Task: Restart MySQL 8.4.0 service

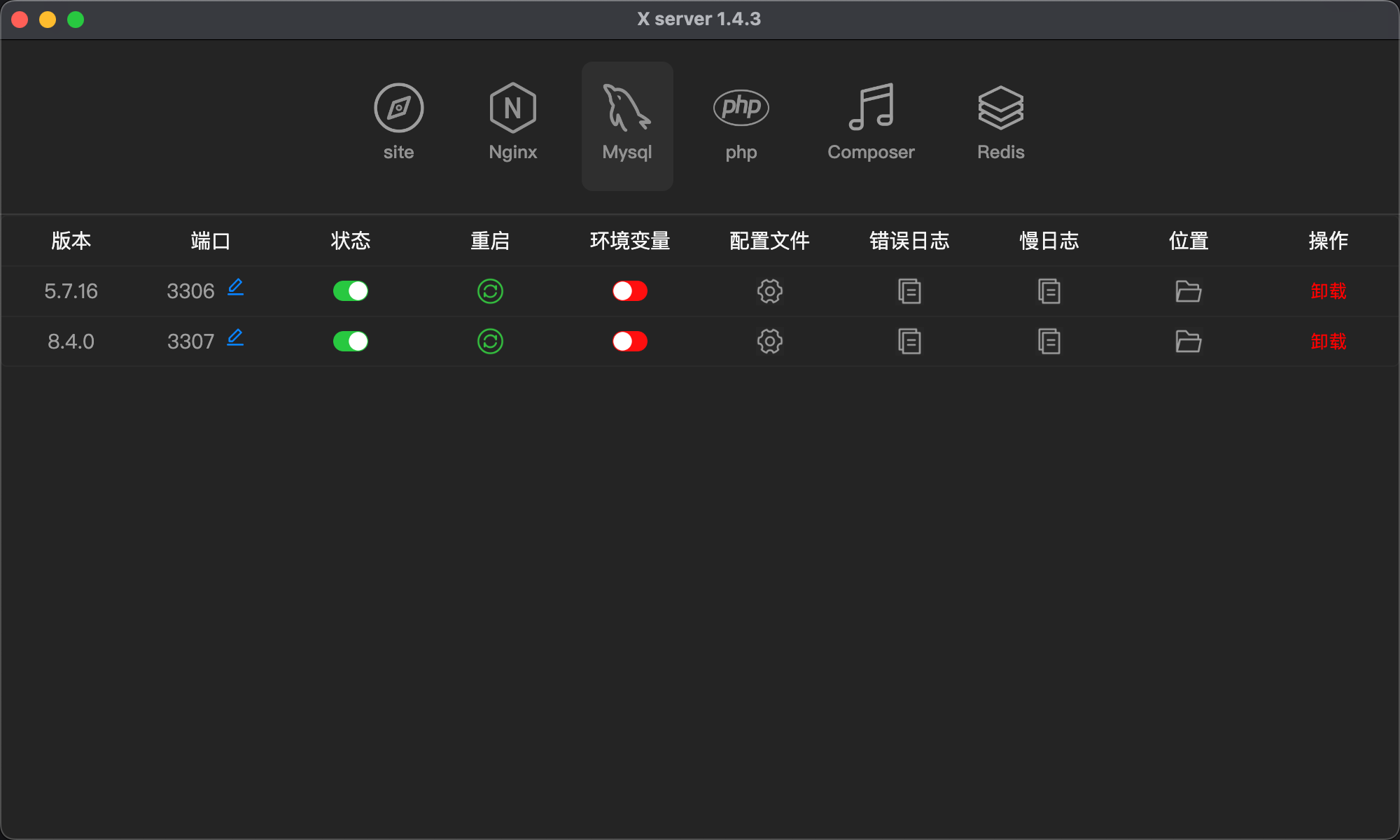Action: [x=490, y=340]
